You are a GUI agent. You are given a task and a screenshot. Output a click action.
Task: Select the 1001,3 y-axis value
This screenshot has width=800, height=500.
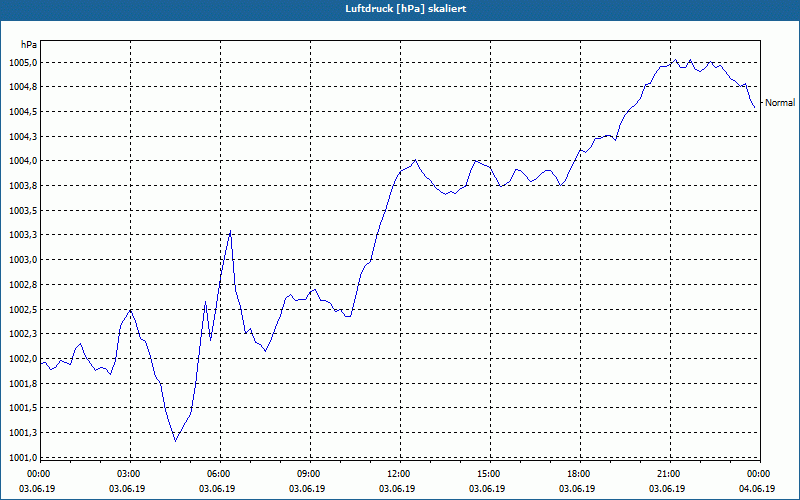click(23, 433)
